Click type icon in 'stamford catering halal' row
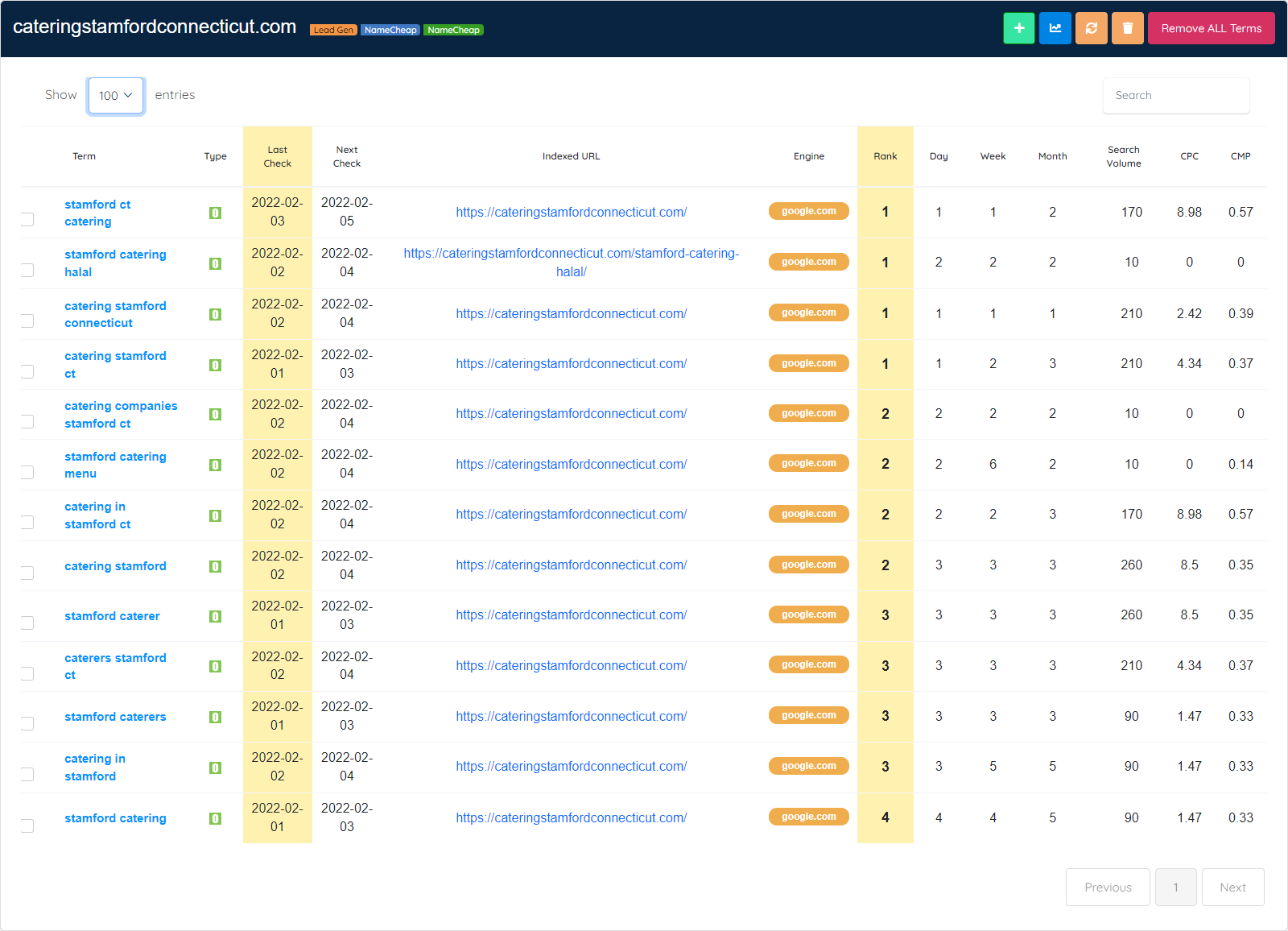The height and width of the screenshot is (931, 1288). point(215,263)
